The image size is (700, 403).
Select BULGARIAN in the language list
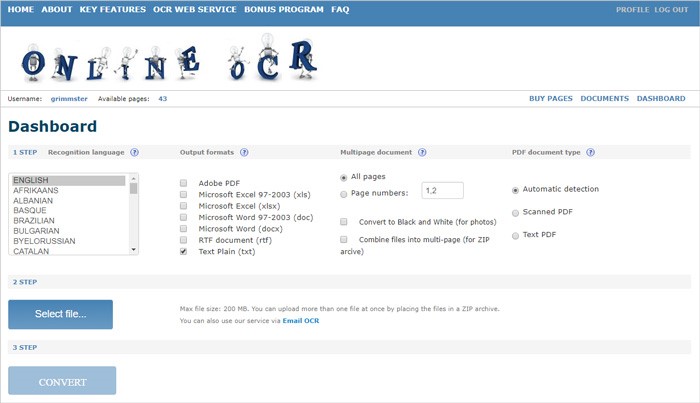click(x=69, y=231)
